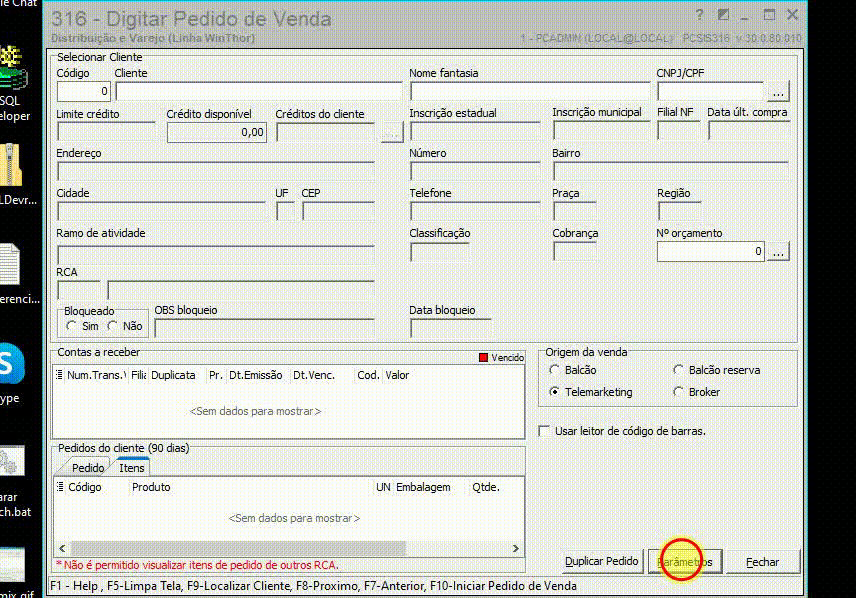Click the Telefone field
The height and width of the screenshot is (598, 856).
point(475,211)
